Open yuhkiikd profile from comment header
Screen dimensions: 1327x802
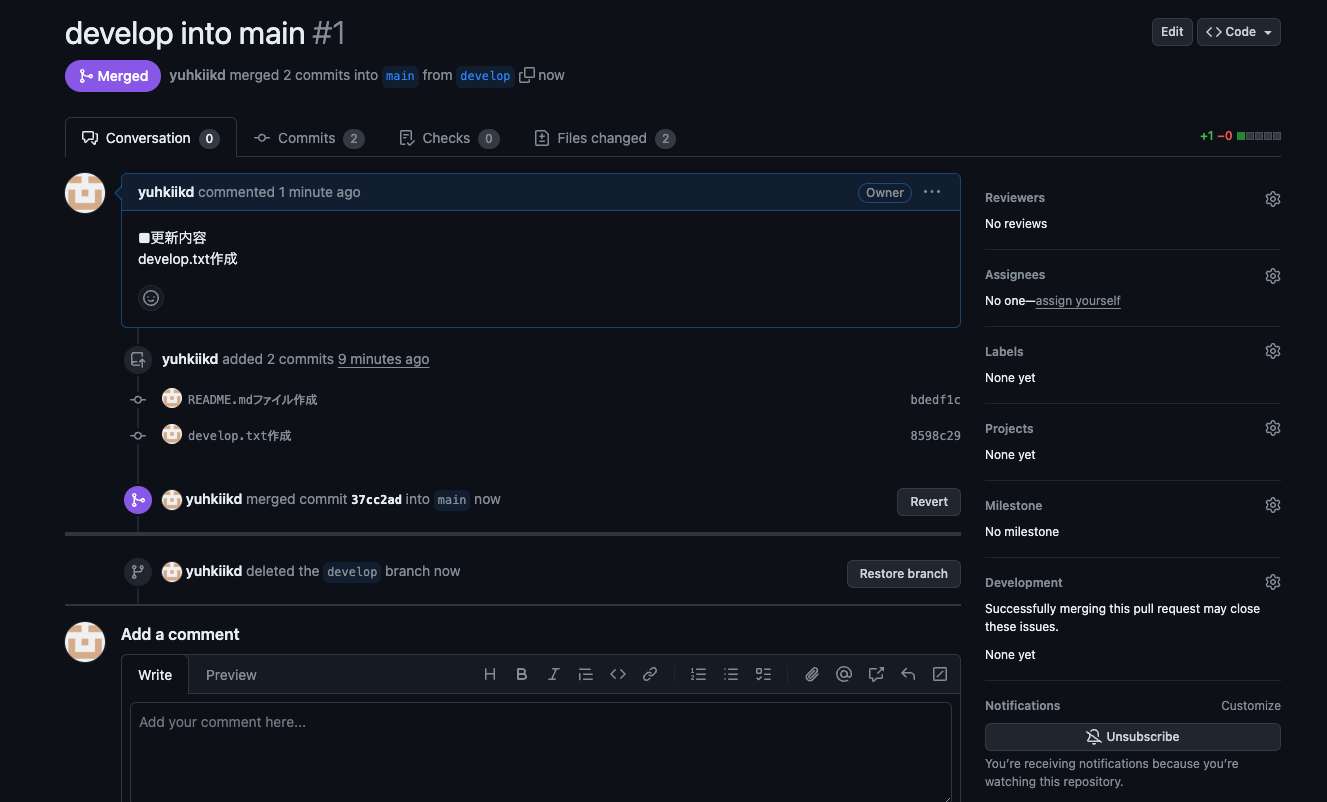[x=166, y=192]
